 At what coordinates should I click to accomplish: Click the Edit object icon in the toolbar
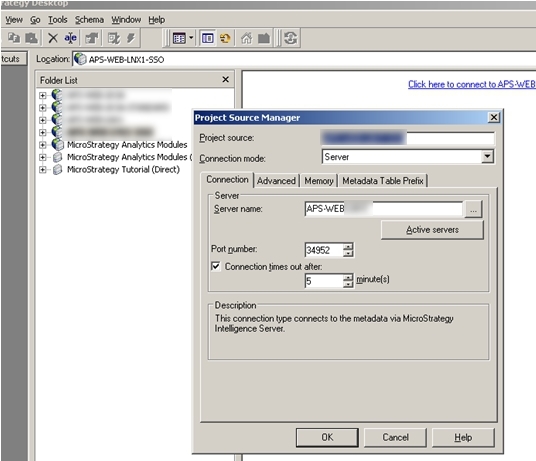(x=113, y=38)
